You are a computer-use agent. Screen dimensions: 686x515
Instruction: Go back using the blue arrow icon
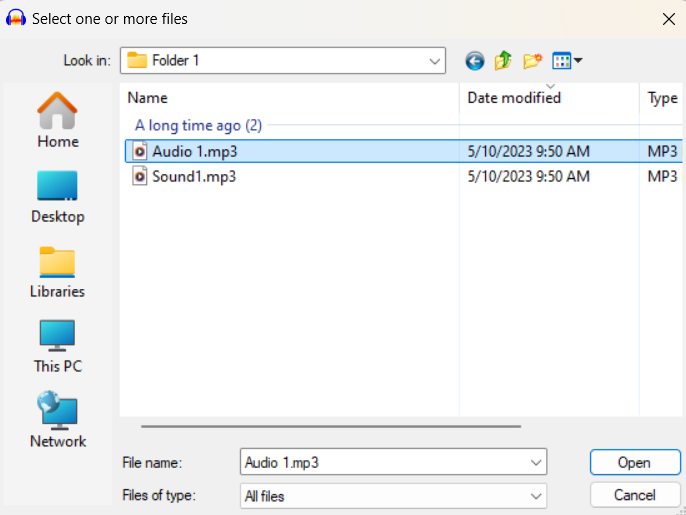(475, 60)
